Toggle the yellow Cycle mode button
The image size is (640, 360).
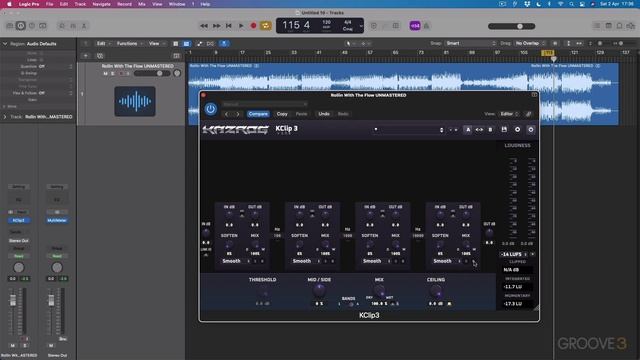[x=266, y=26]
